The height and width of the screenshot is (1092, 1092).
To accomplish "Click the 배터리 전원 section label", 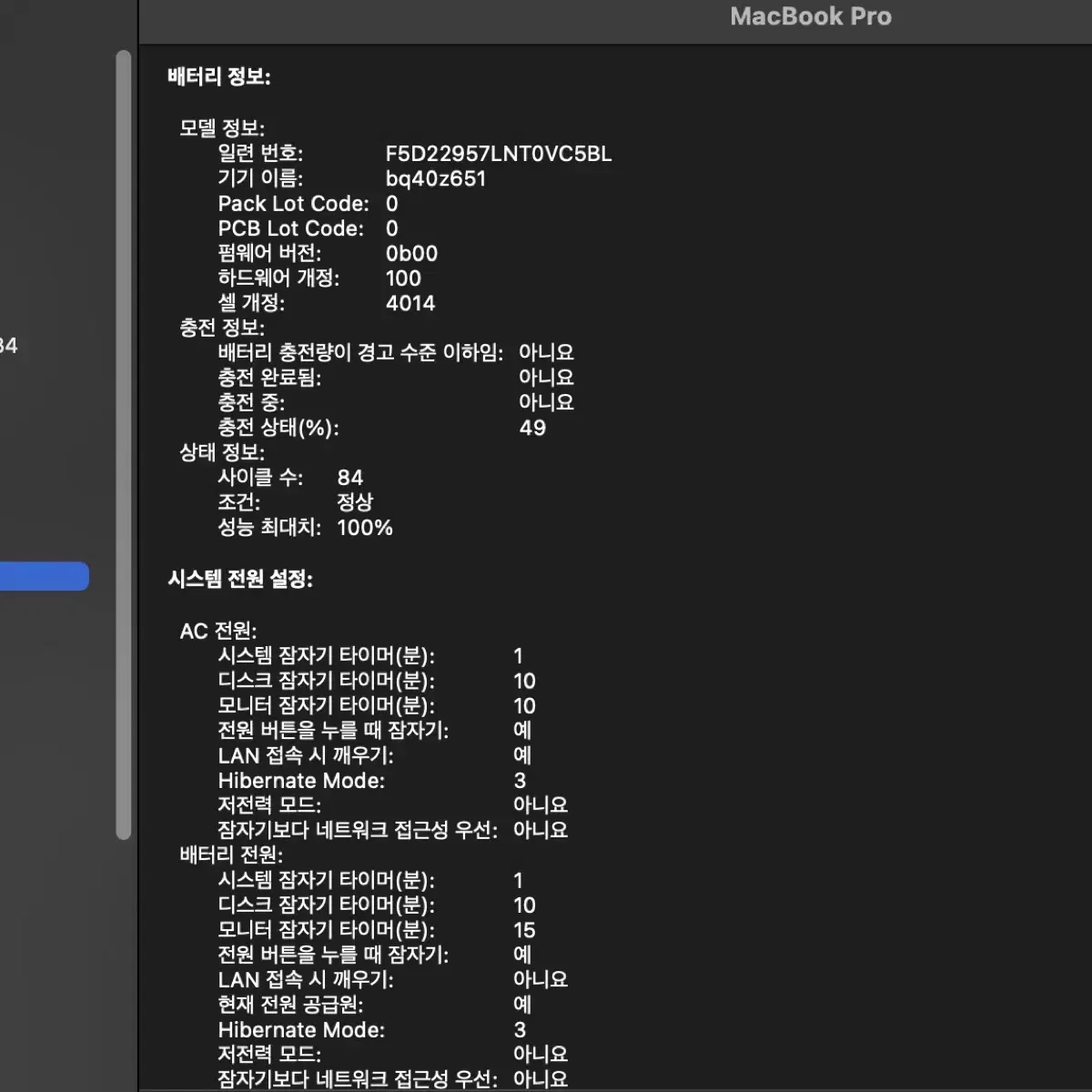I will pyautogui.click(x=231, y=854).
